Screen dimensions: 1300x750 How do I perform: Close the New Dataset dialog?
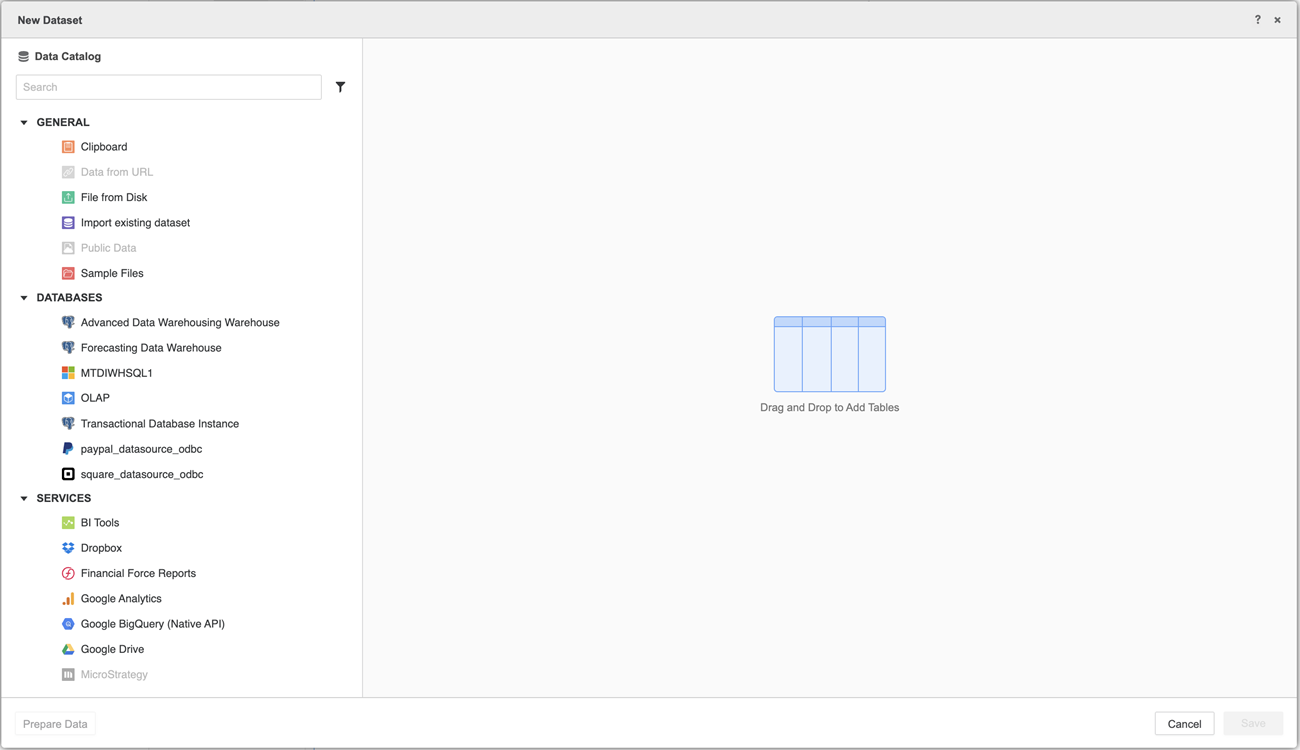(1277, 20)
